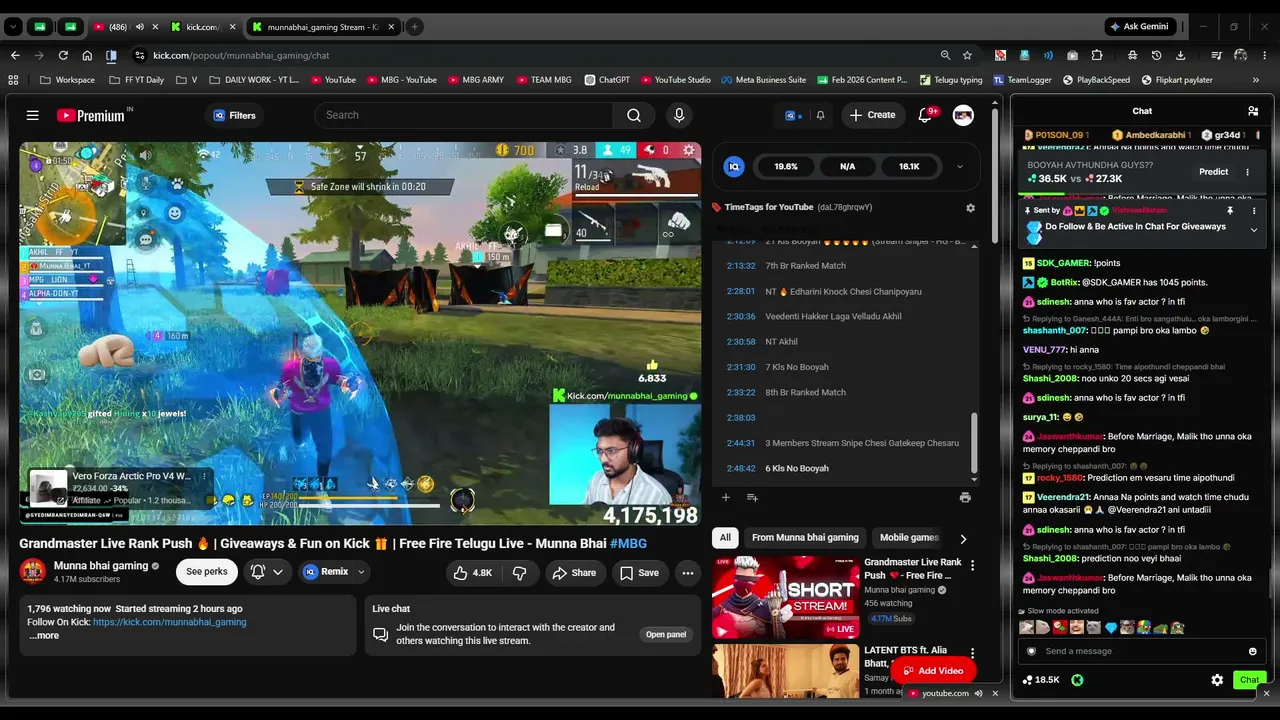Save the video to a playlist
1280x720 pixels.
pos(639,573)
